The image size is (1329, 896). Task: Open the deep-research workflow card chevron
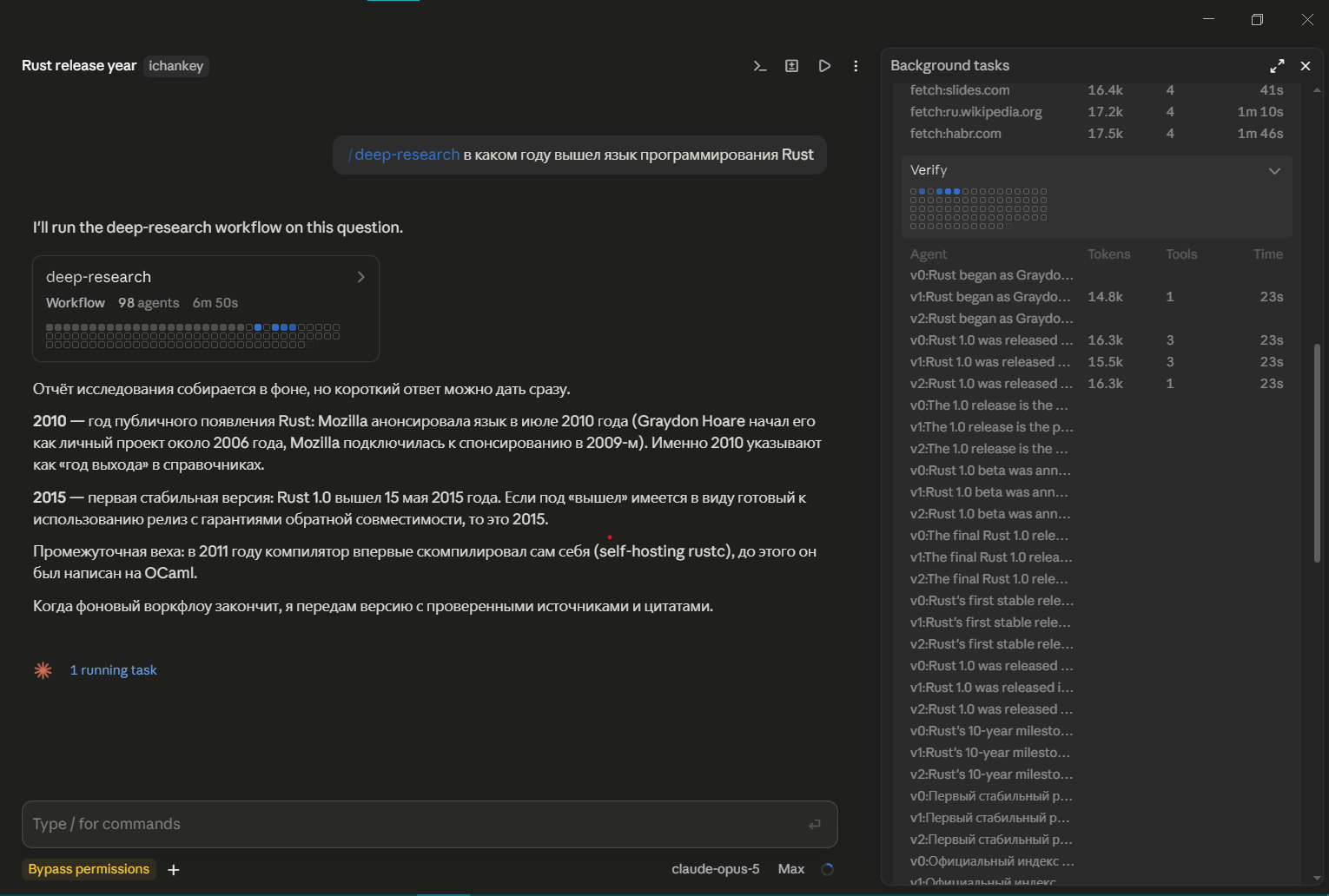tap(361, 277)
